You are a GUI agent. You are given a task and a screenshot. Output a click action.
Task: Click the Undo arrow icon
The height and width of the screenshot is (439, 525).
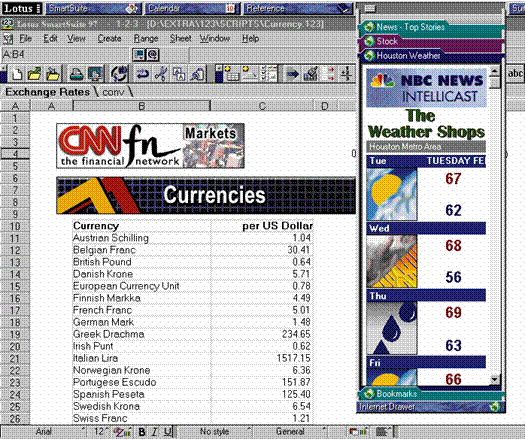(x=143, y=74)
